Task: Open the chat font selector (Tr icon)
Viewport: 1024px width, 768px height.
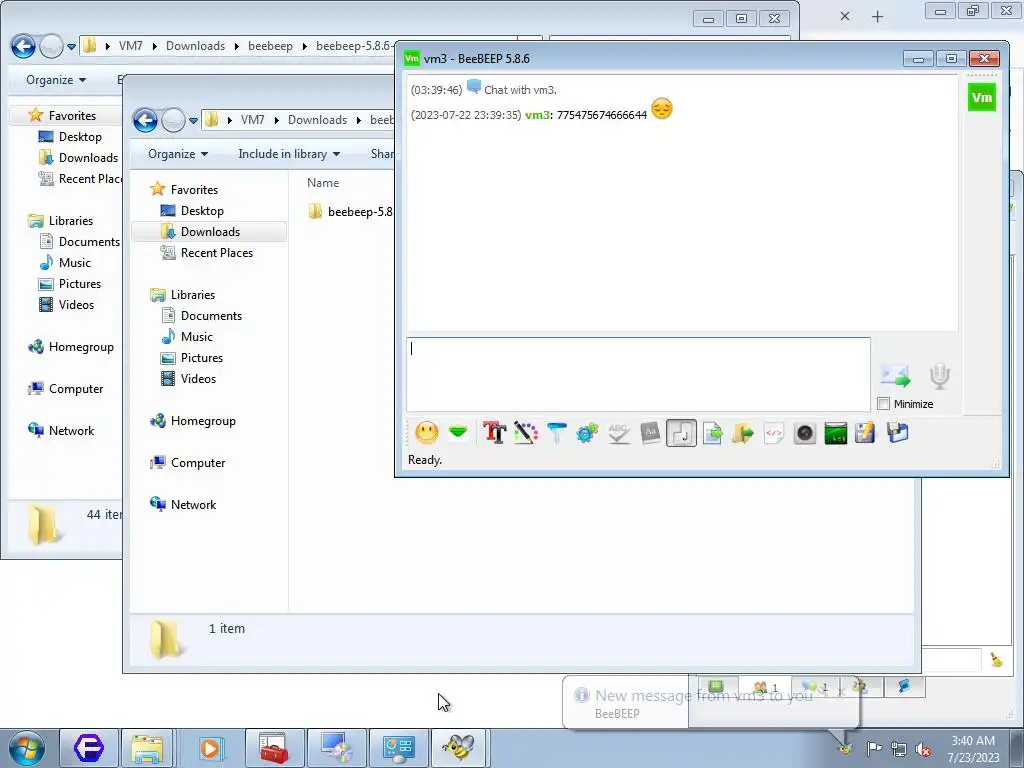Action: click(x=494, y=432)
